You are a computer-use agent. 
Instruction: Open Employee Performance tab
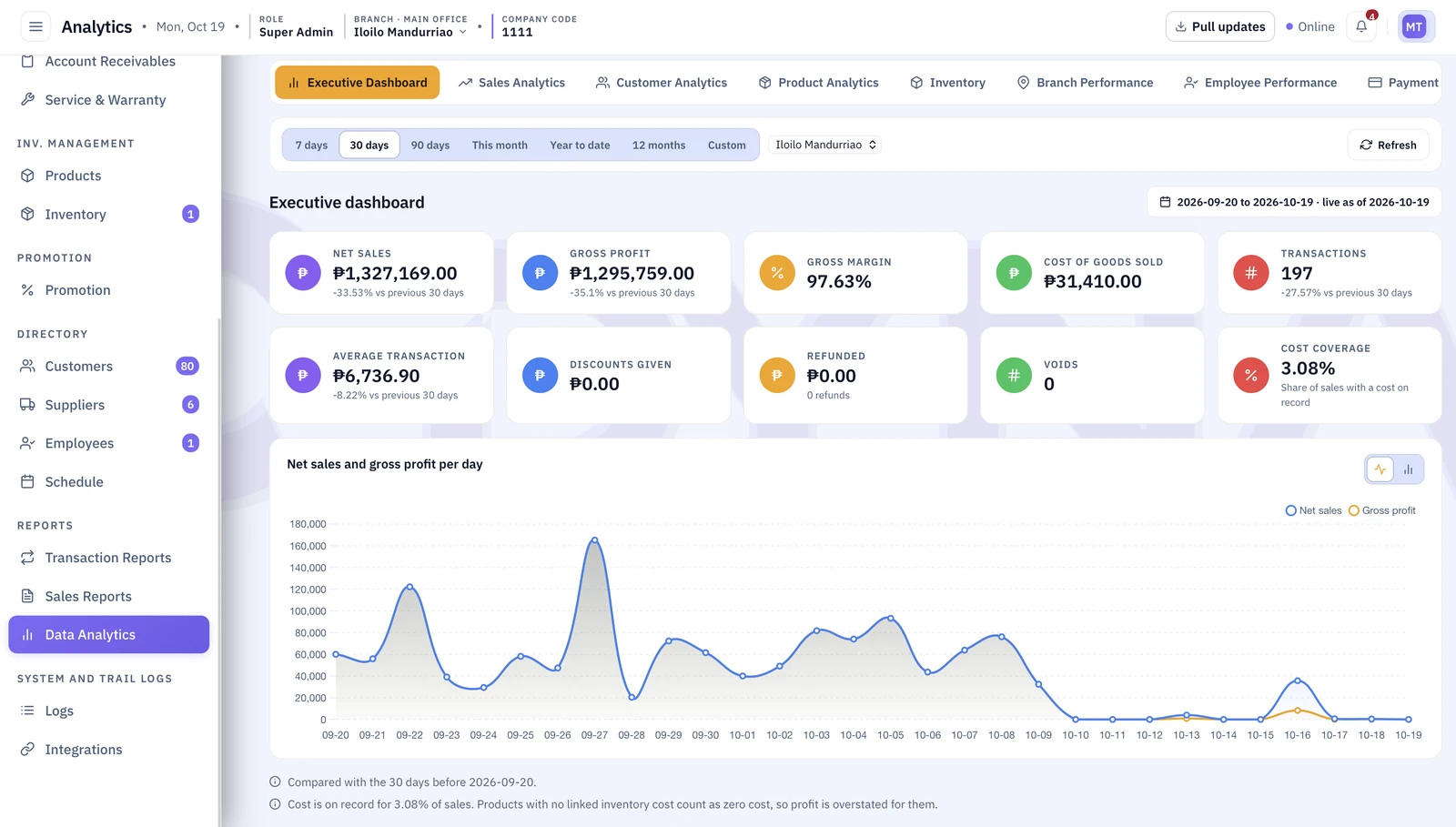pos(1260,82)
